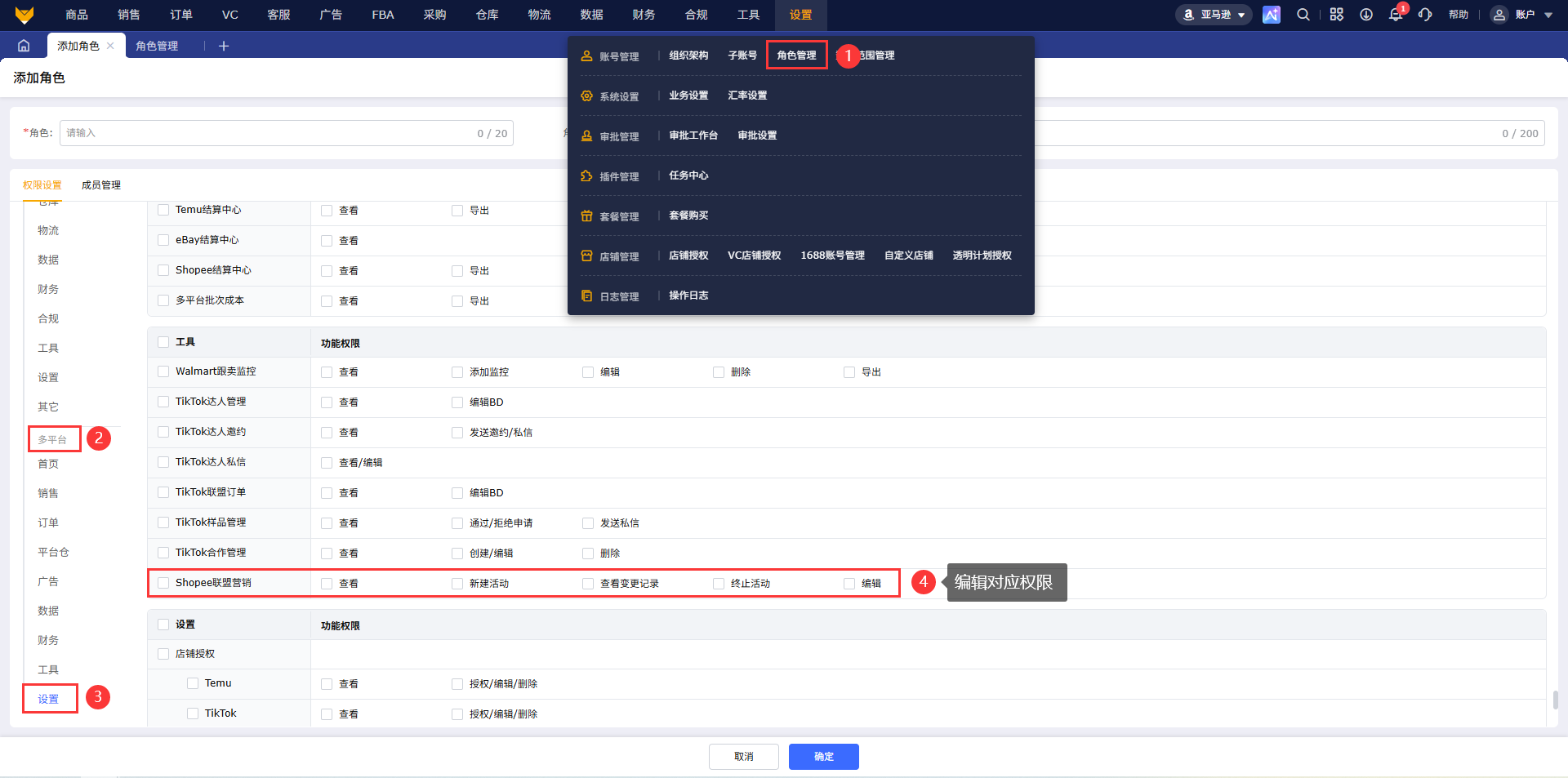Screen dimensions: 1568x778
Task: Tick the Temu 店铺授权 checkbox
Action: (193, 683)
